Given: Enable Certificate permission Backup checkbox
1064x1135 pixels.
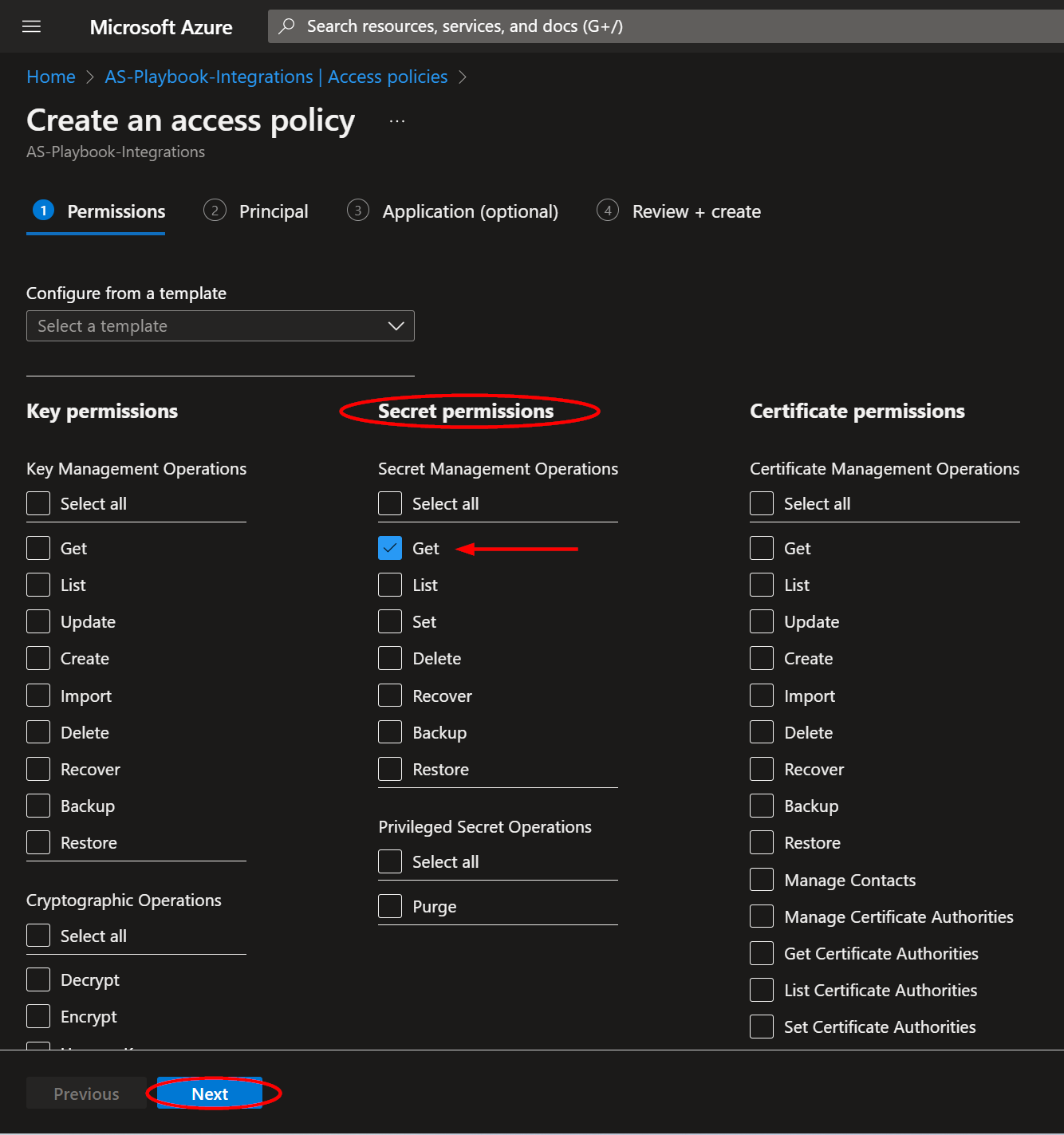Looking at the screenshot, I should [762, 806].
